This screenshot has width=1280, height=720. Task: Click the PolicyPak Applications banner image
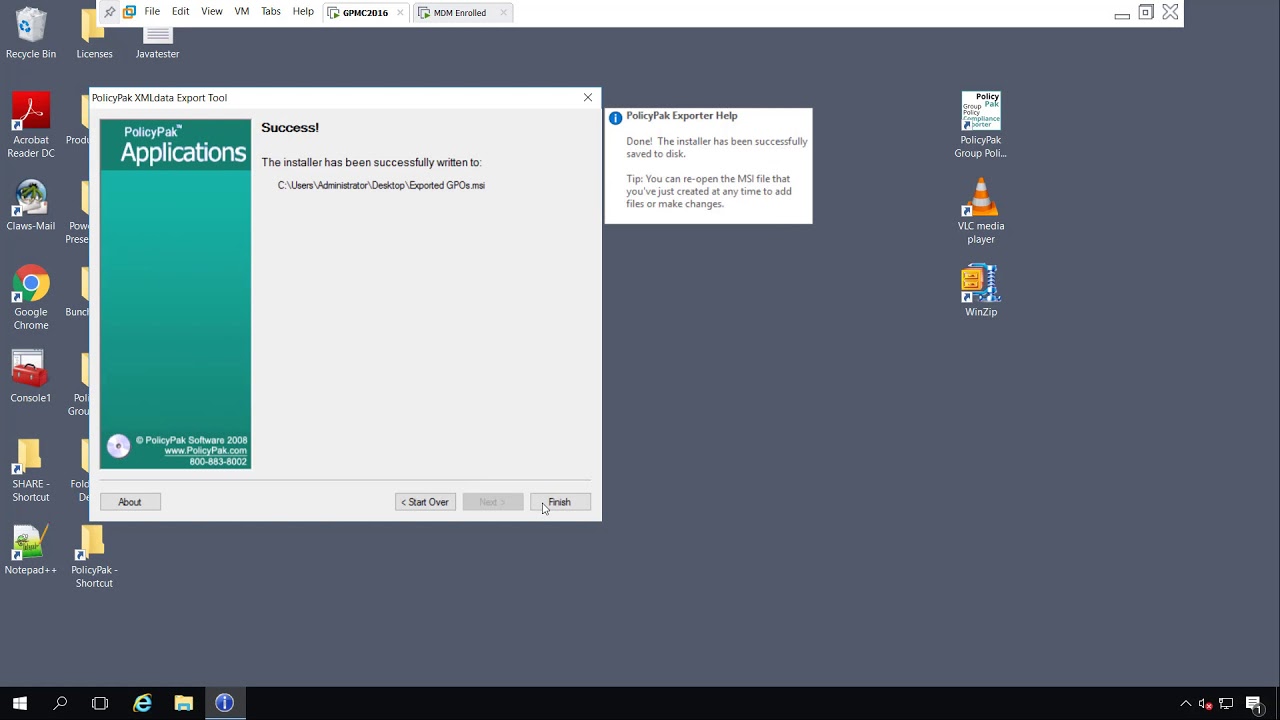[x=175, y=294]
